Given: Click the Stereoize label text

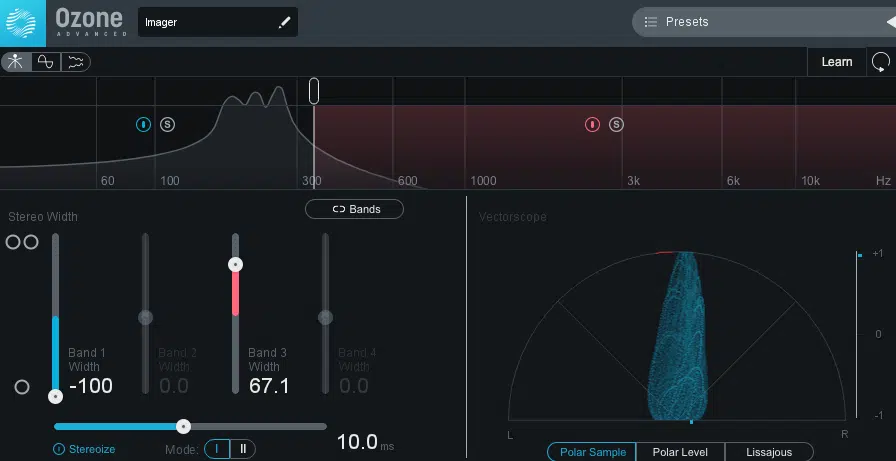Looking at the screenshot, I should coord(92,450).
